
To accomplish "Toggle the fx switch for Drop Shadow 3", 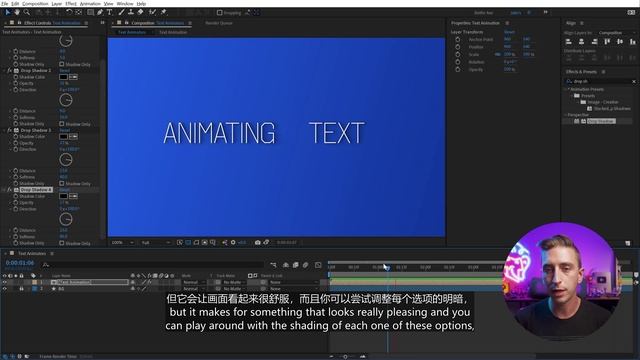I will [9, 130].
